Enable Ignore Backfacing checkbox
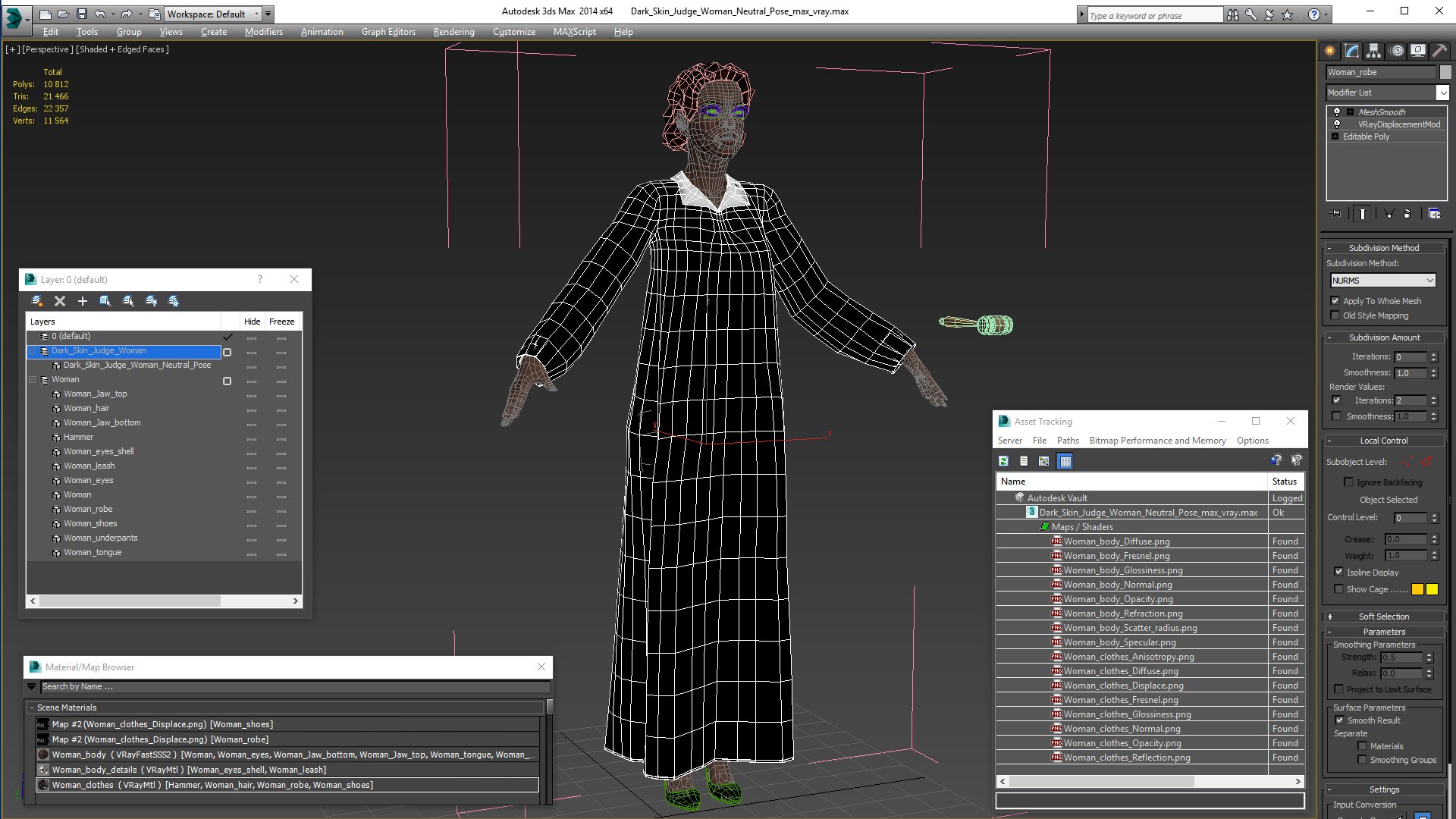 1348,482
